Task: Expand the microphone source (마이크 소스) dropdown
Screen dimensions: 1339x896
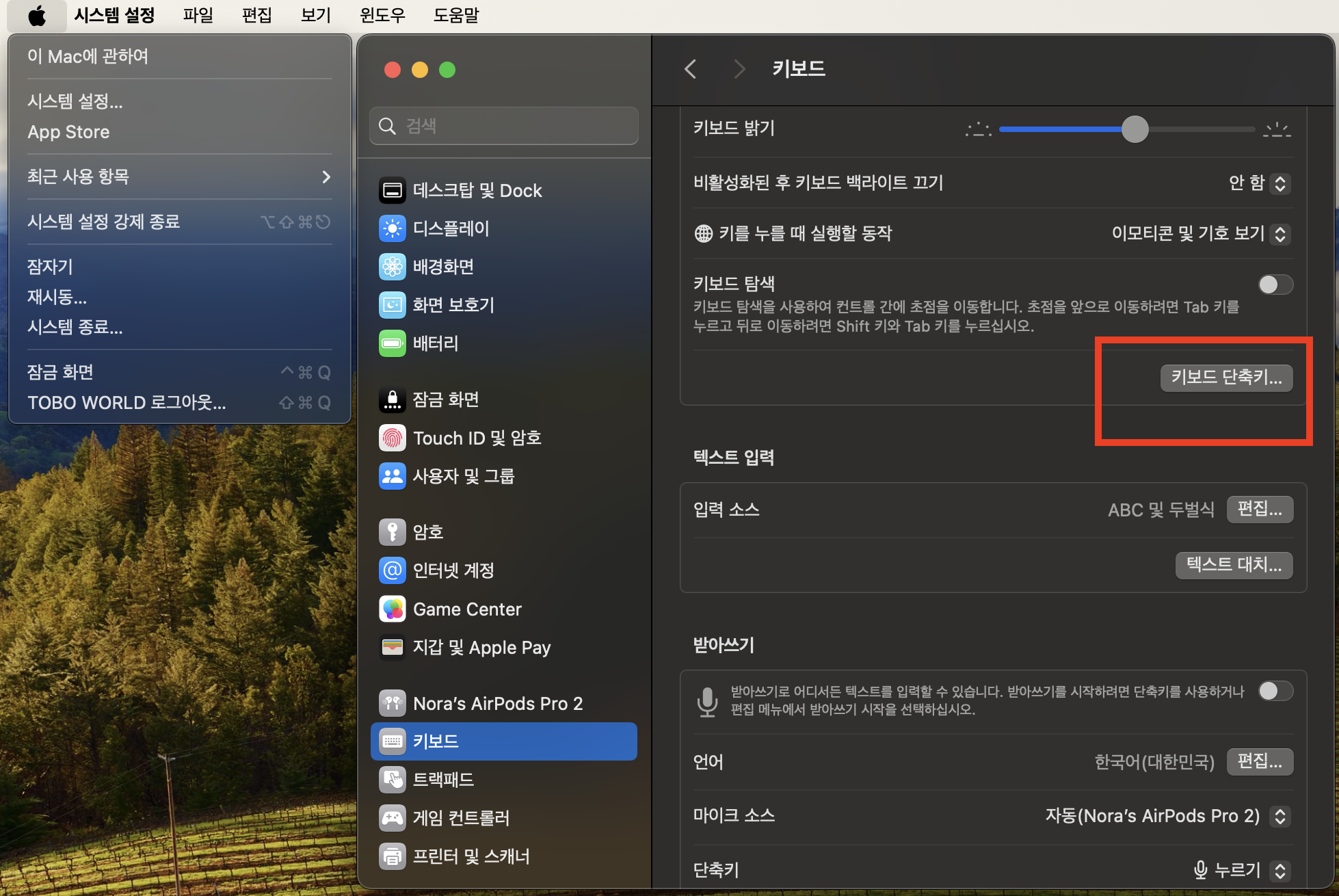Action: [1280, 816]
